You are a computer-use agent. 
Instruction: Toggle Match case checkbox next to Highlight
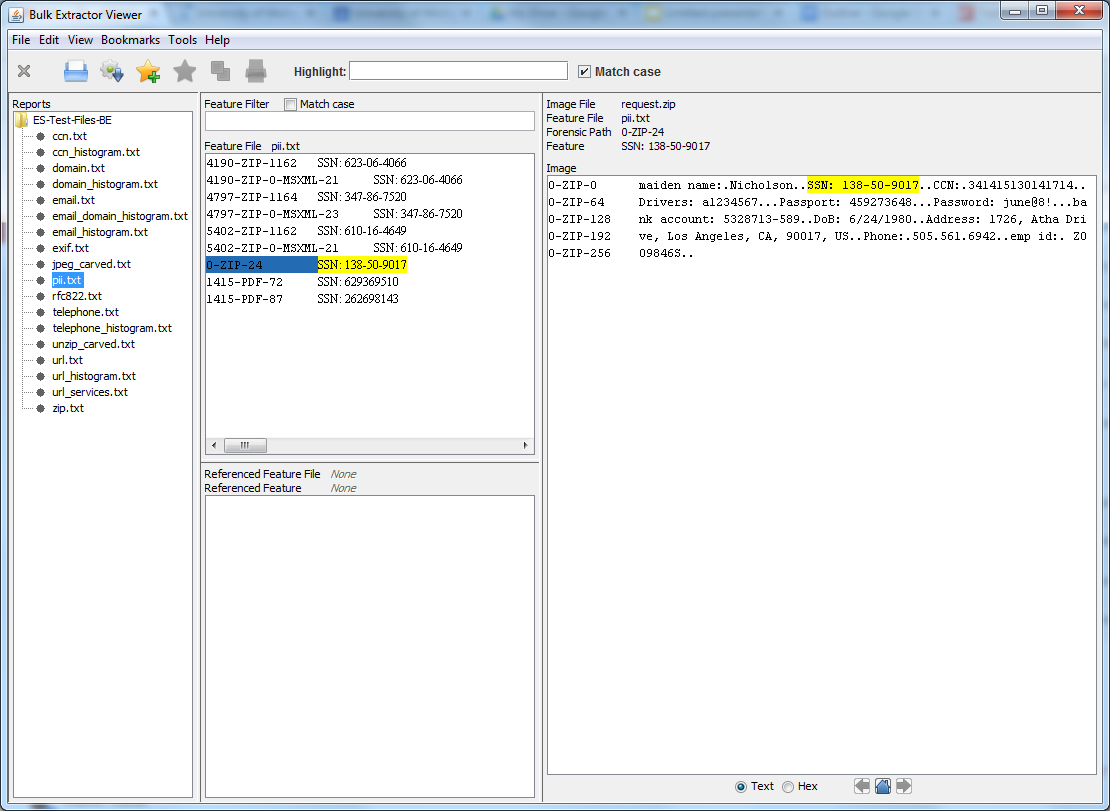(585, 72)
